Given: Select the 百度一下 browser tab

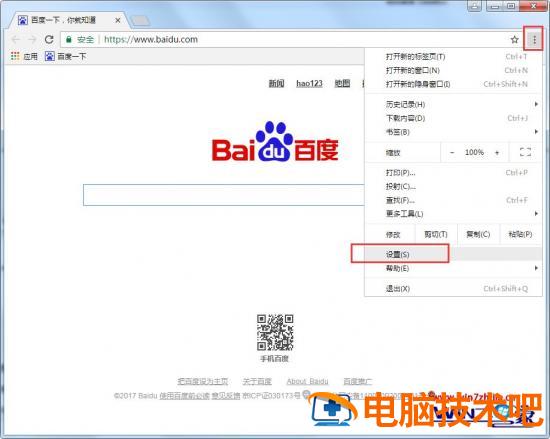Looking at the screenshot, I should coord(68,20).
